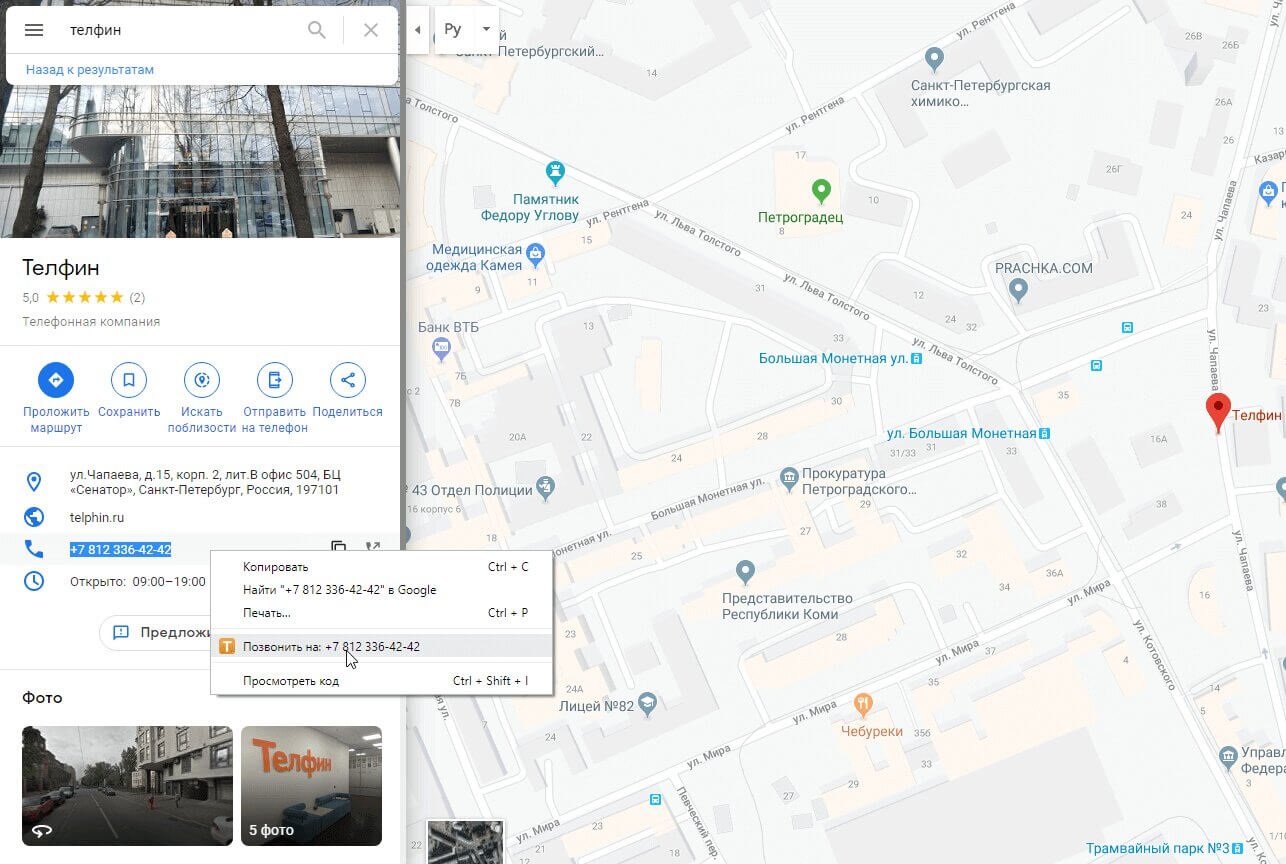
Task: Click the phone handset icon
Action: 34,549
